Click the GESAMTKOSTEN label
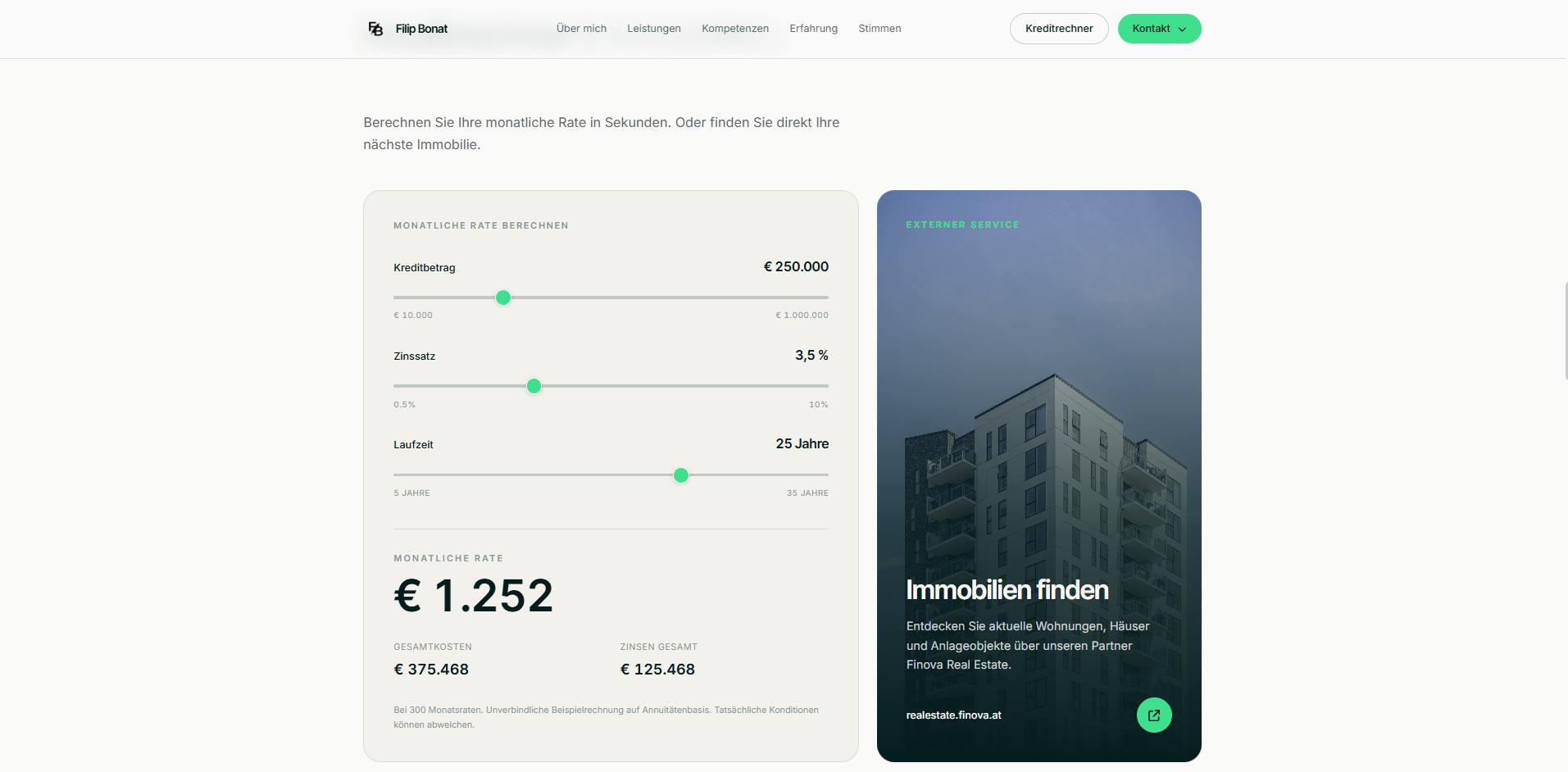Image resolution: width=1568 pixels, height=772 pixels. 433,647
